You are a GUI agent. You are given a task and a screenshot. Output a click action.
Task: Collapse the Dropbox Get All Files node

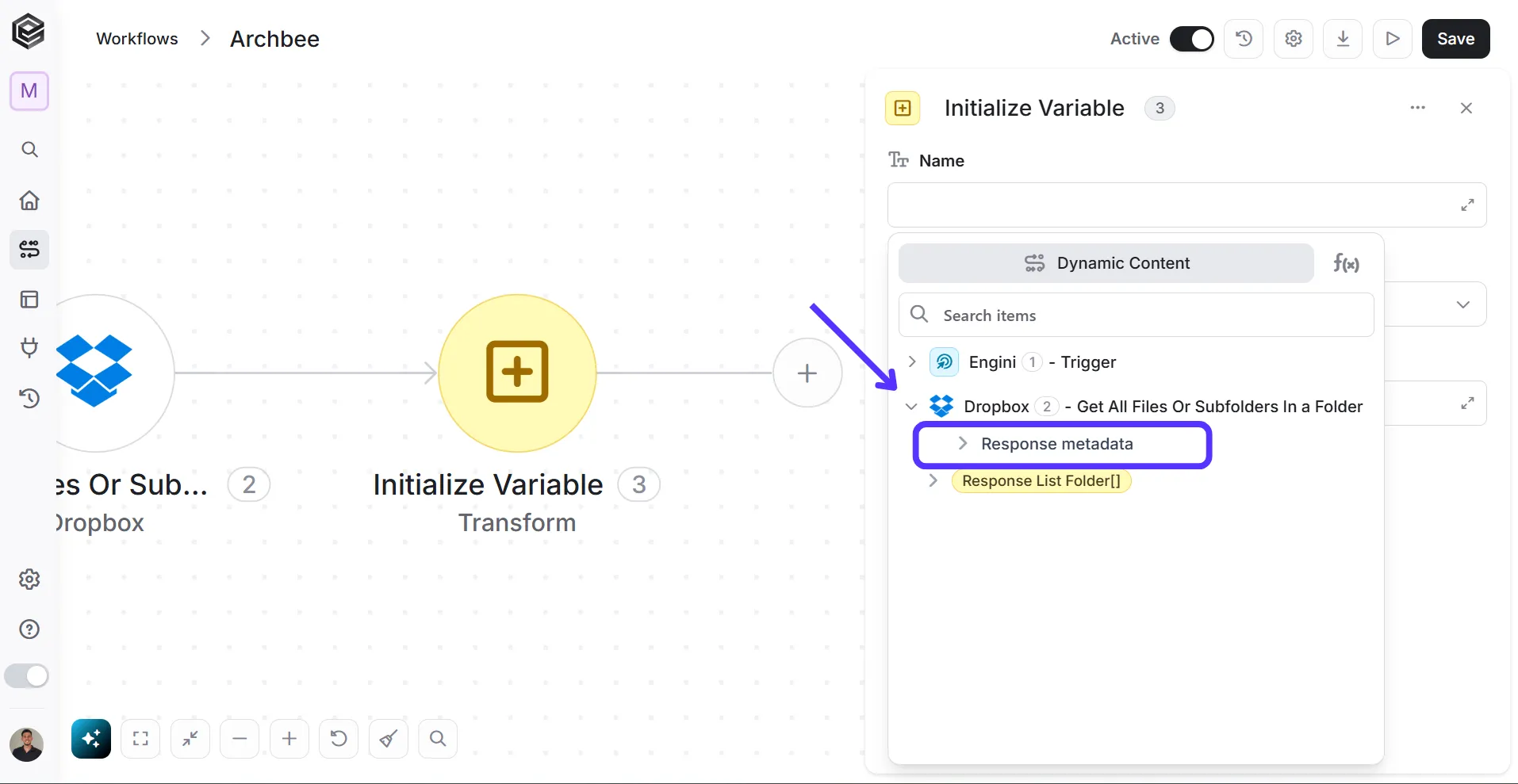point(911,407)
